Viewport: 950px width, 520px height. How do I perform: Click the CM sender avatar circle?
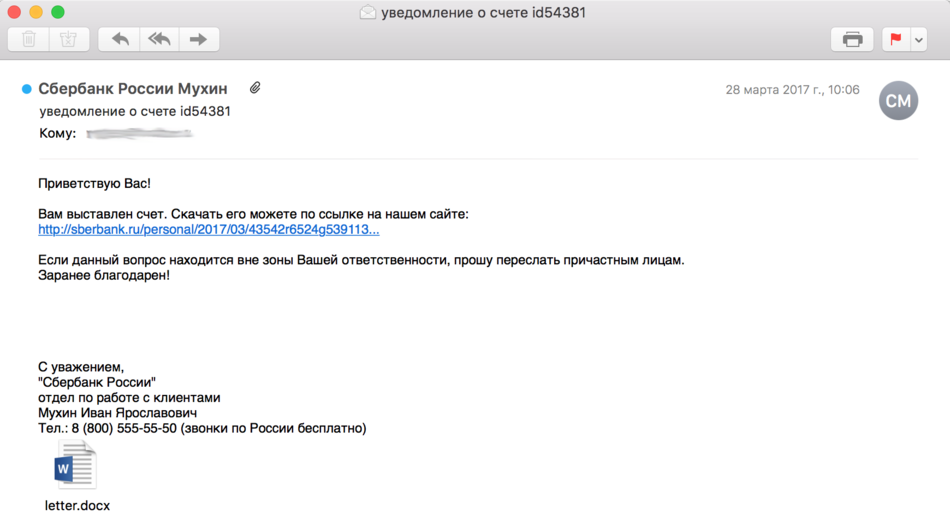coord(898,101)
